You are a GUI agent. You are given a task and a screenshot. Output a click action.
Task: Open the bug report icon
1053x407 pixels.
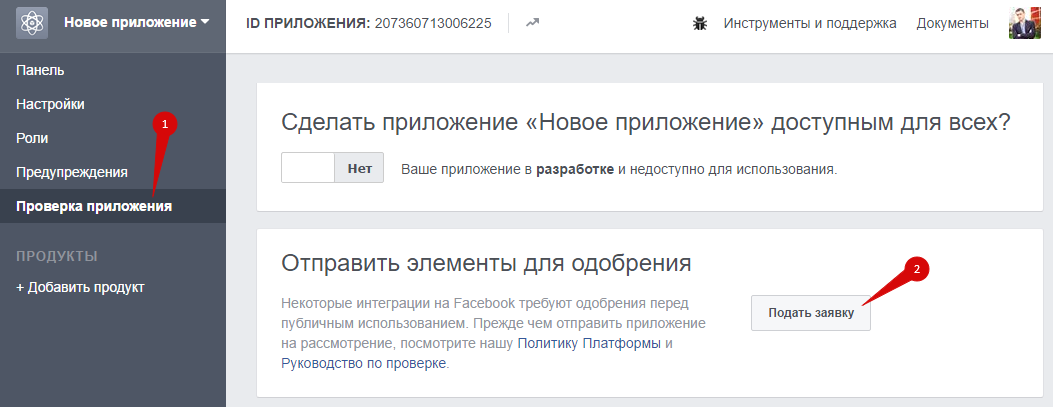pos(700,23)
